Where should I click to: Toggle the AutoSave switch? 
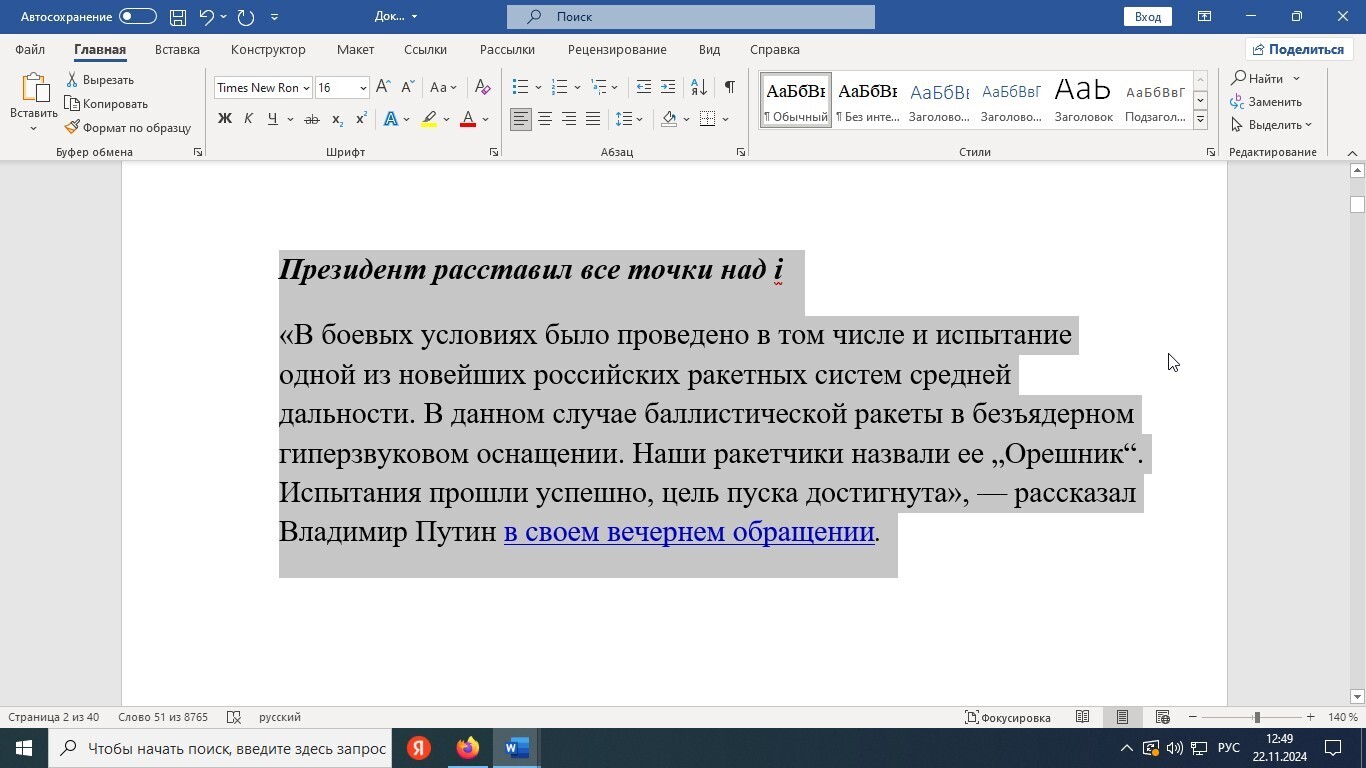click(x=137, y=17)
